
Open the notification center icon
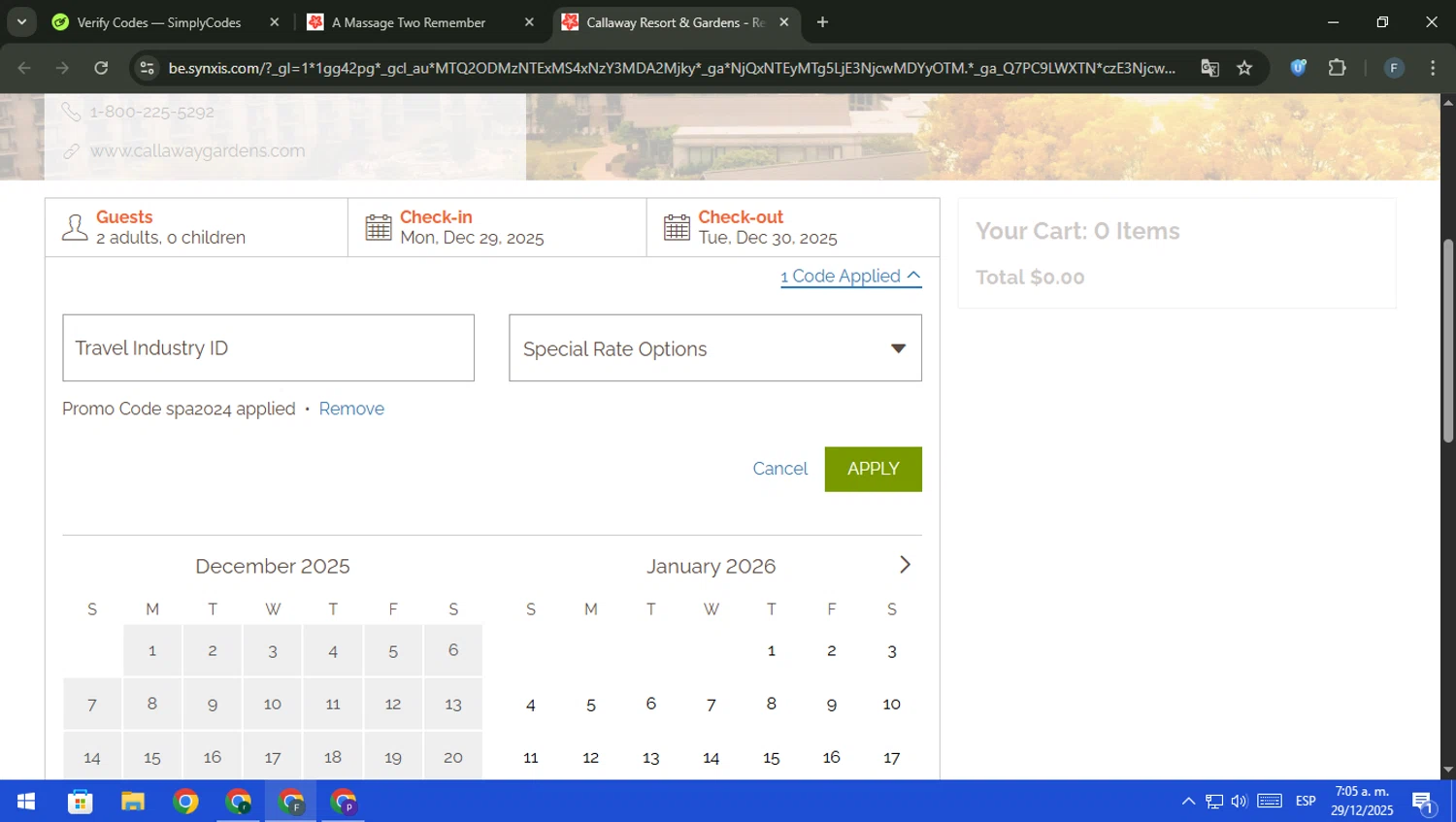[x=1424, y=802]
